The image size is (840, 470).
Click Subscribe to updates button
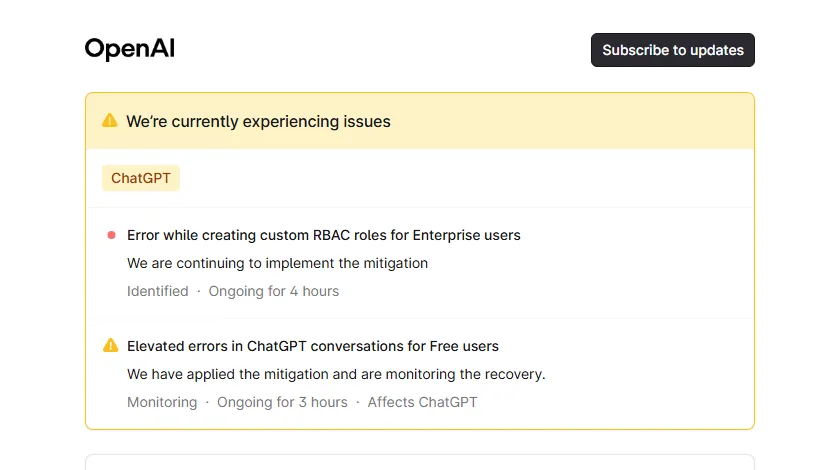pos(672,50)
